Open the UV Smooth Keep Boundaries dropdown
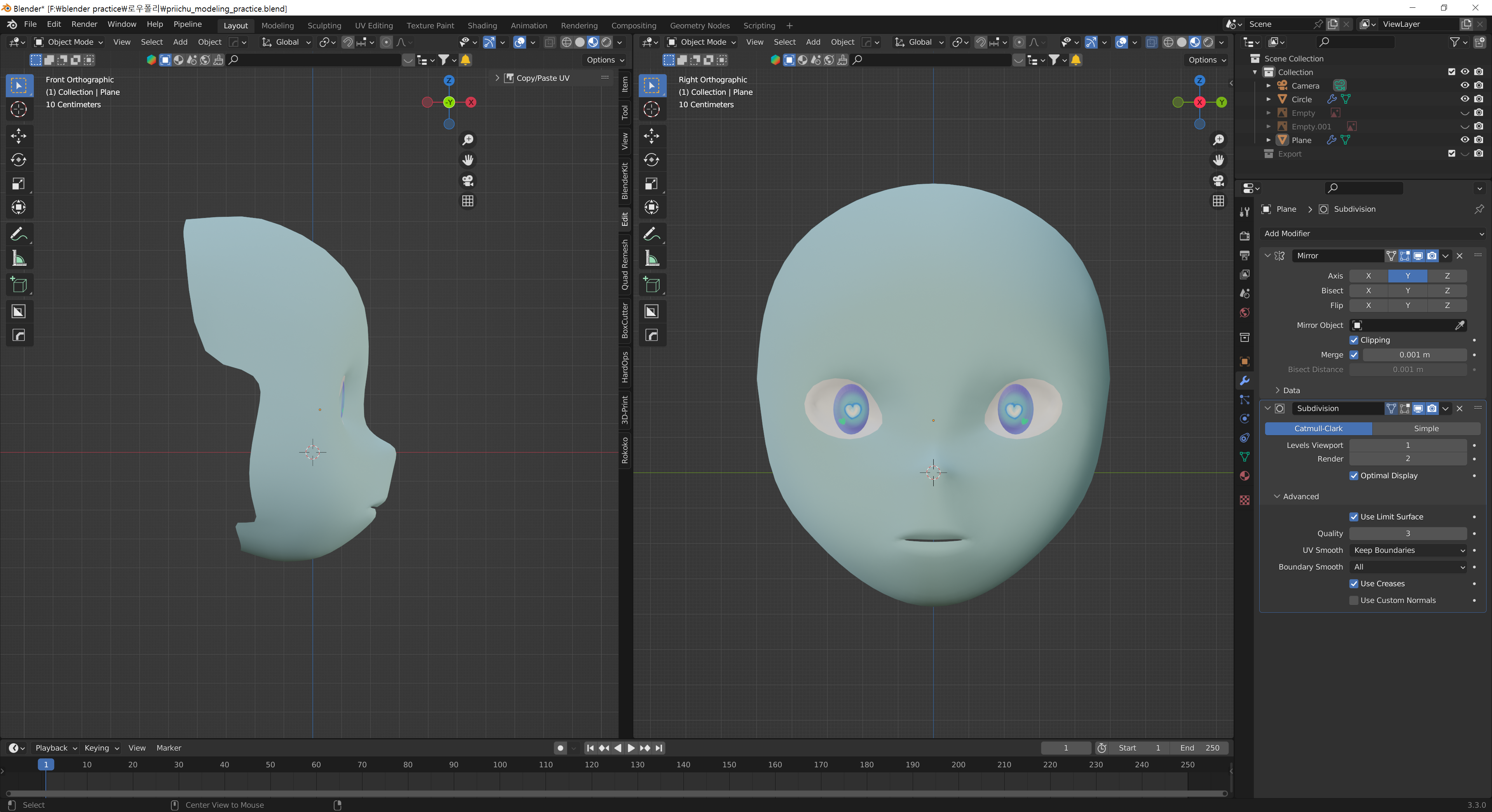 (x=1408, y=550)
